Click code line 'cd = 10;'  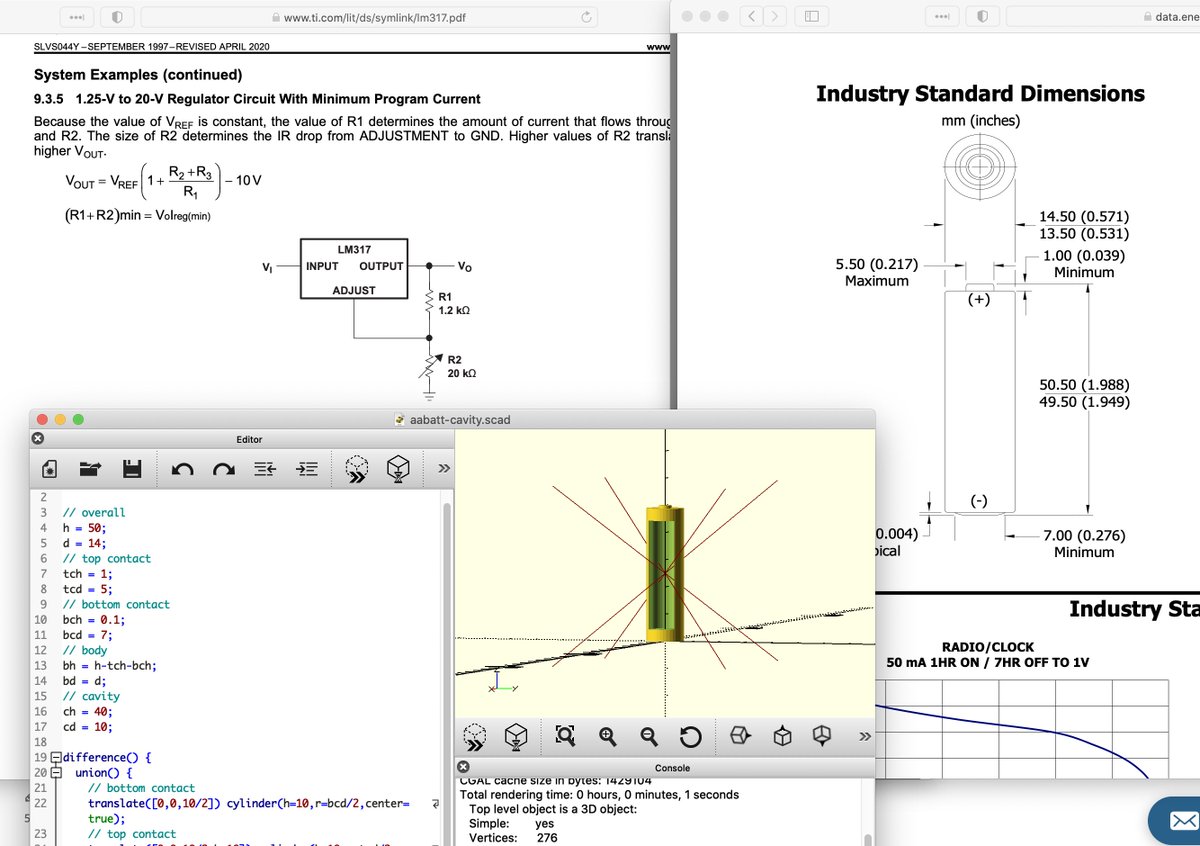pyautogui.click(x=88, y=726)
